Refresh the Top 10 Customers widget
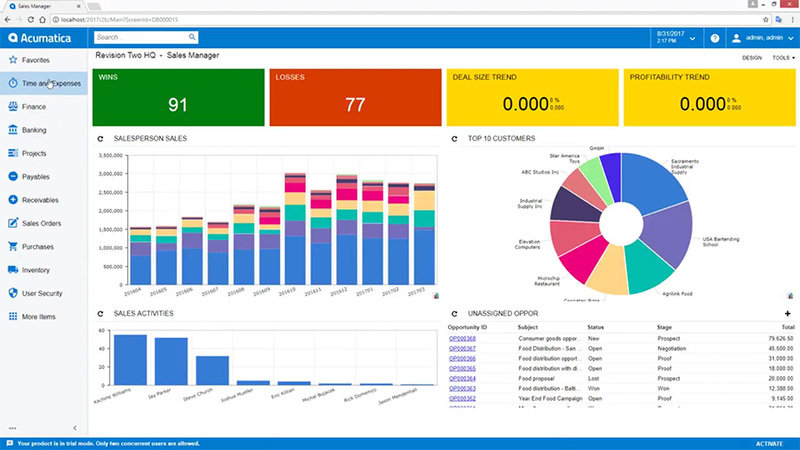Image resolution: width=800 pixels, height=450 pixels. (455, 139)
